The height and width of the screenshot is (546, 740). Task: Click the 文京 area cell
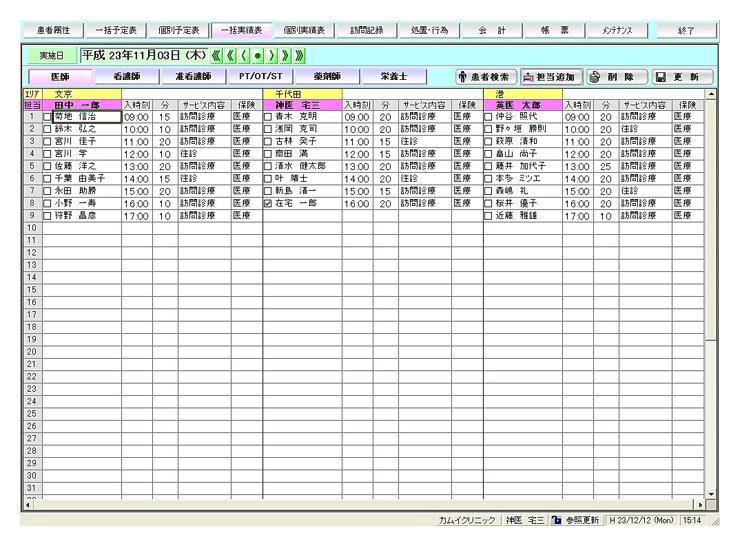click(82, 94)
